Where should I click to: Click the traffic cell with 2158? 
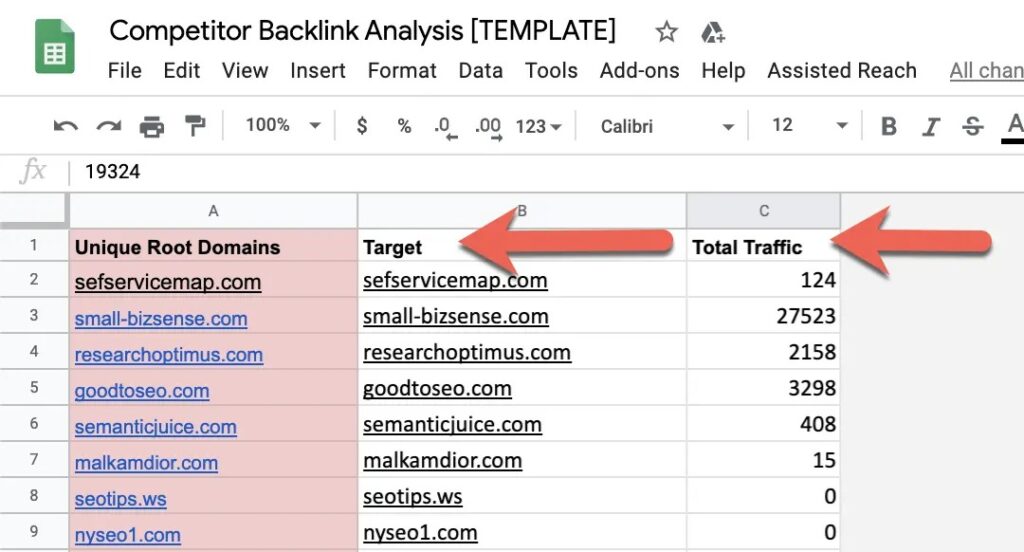pyautogui.click(x=763, y=352)
